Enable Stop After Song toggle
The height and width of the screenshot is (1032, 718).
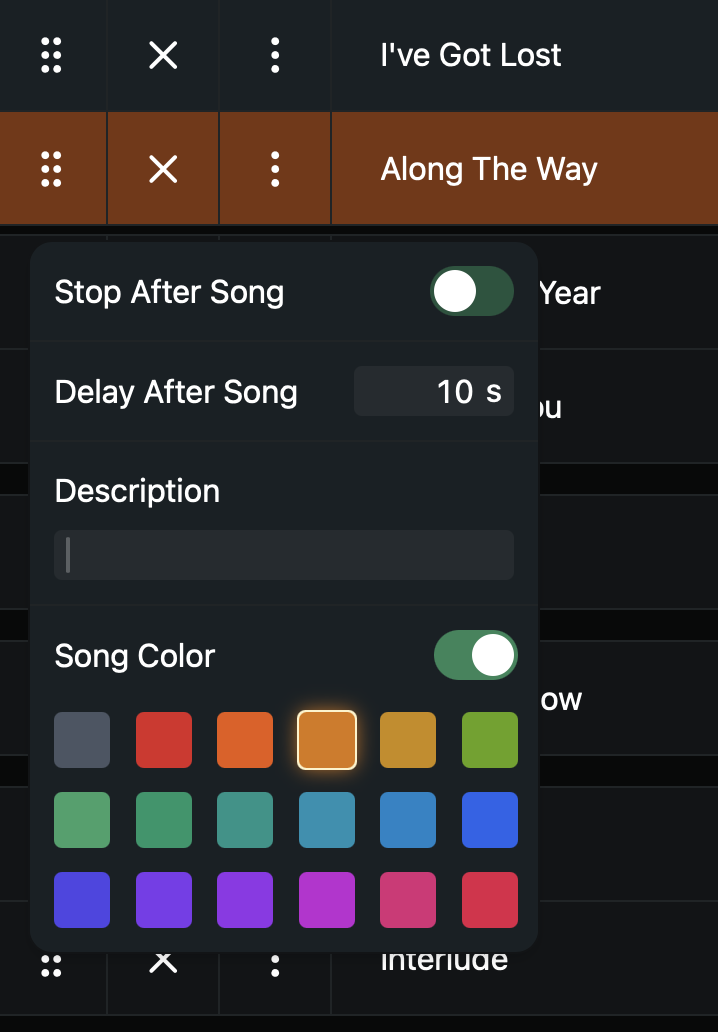click(x=472, y=292)
